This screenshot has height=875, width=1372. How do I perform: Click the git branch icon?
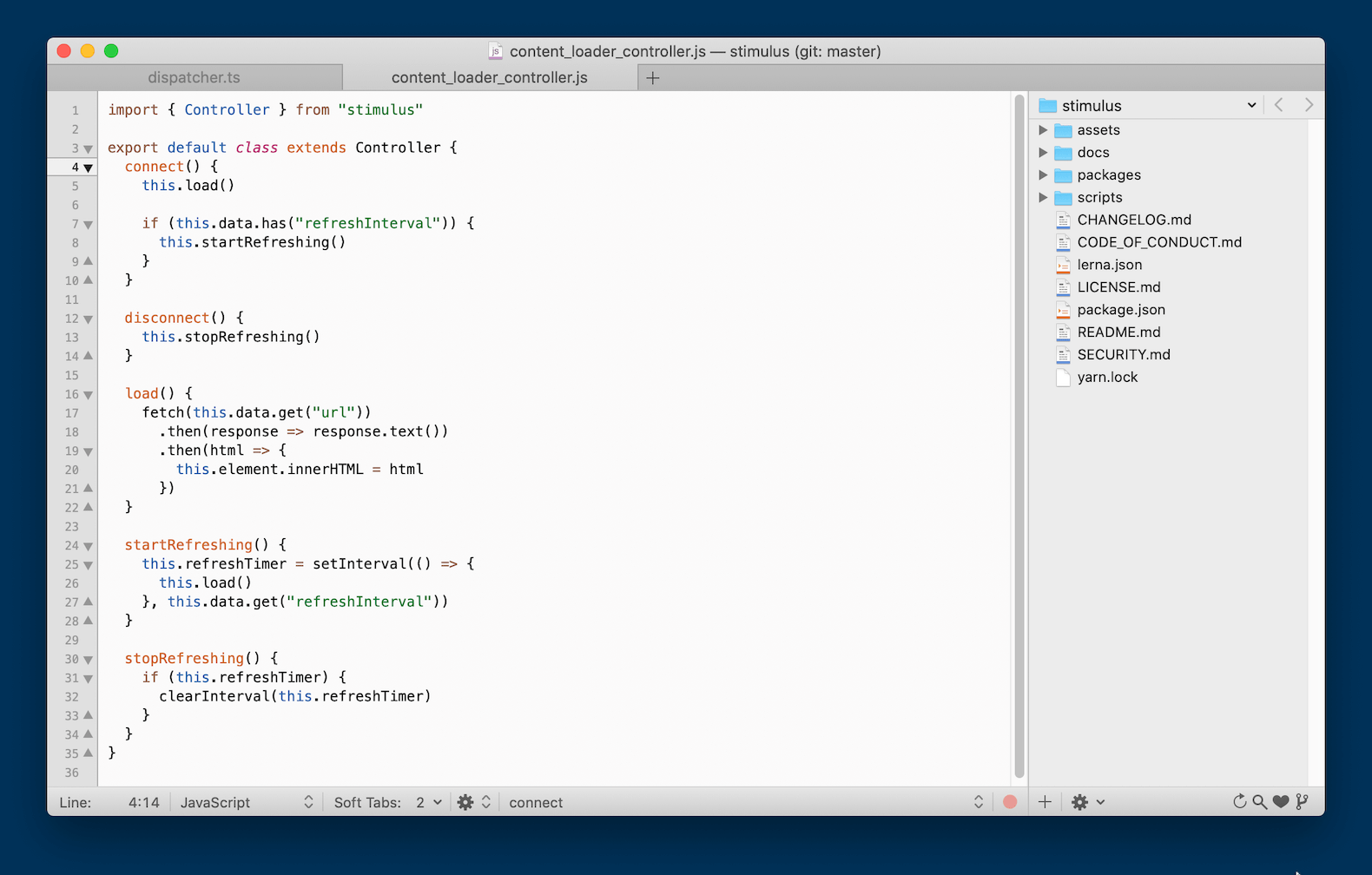1302,802
